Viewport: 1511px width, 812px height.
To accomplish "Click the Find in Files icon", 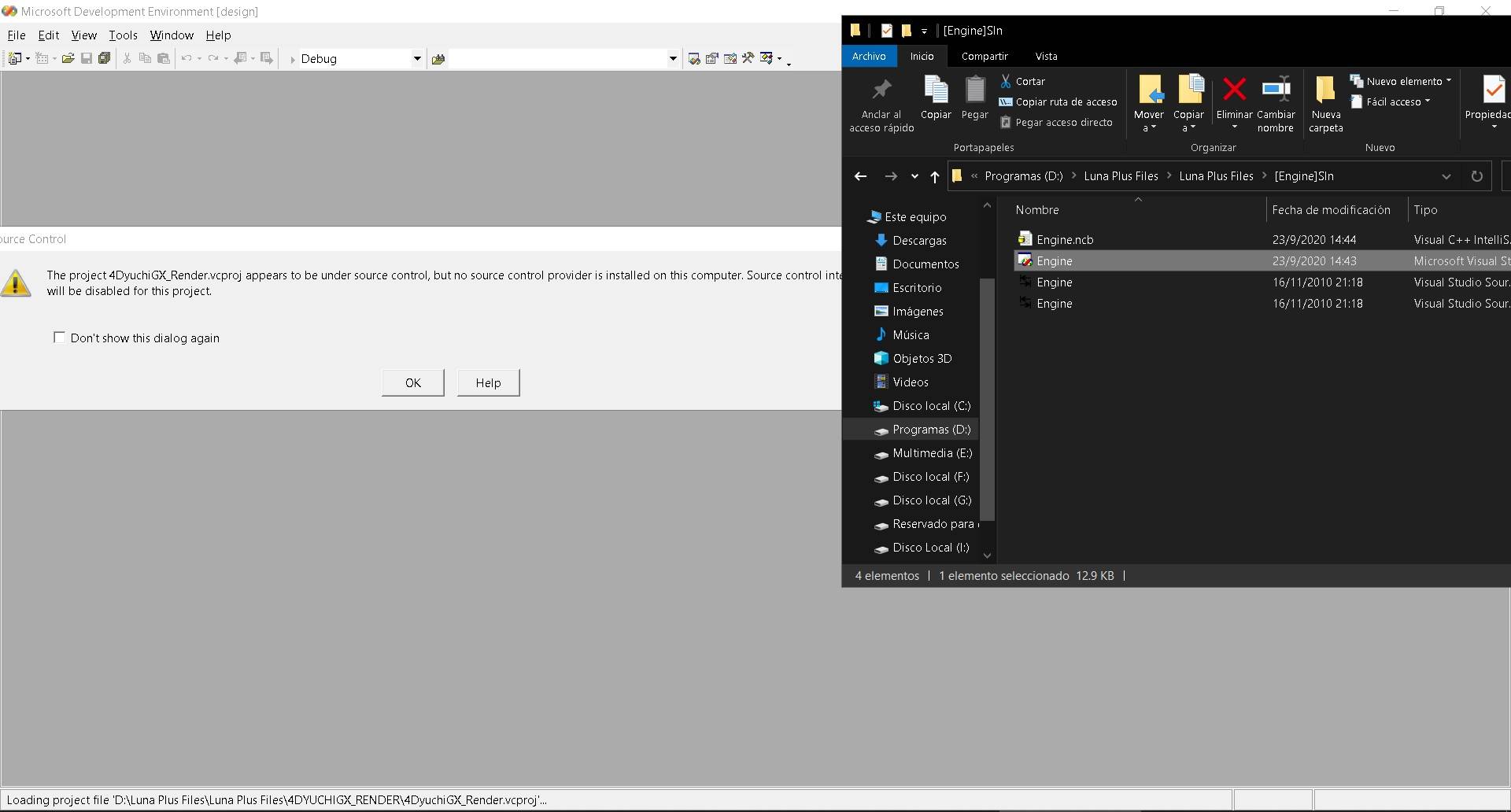I will (438, 58).
